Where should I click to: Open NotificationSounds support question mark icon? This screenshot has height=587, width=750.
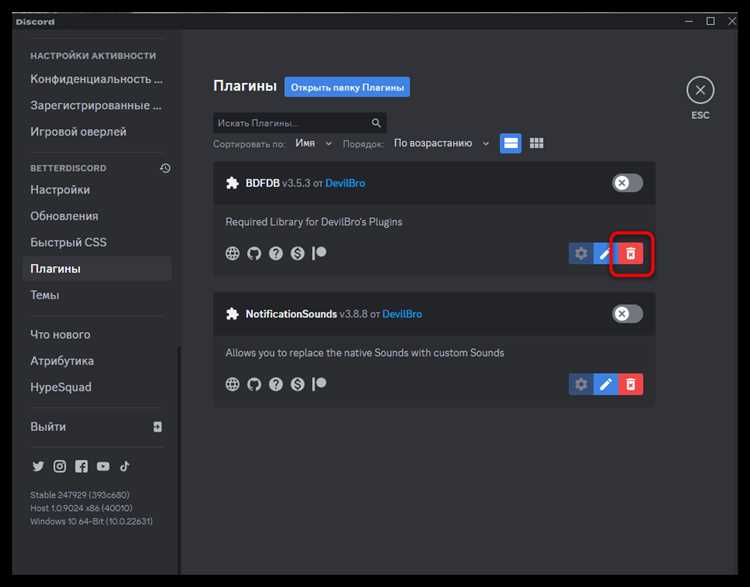pos(276,384)
